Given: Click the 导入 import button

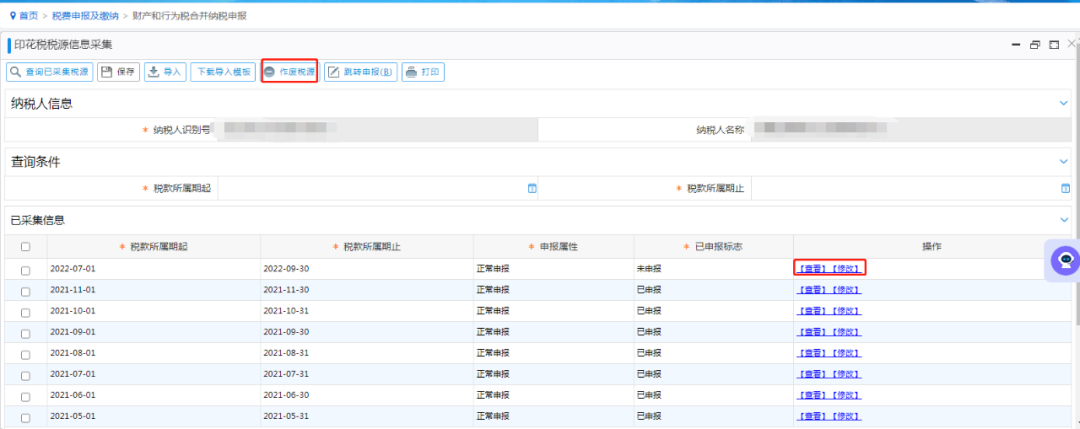Looking at the screenshot, I should coord(165,72).
